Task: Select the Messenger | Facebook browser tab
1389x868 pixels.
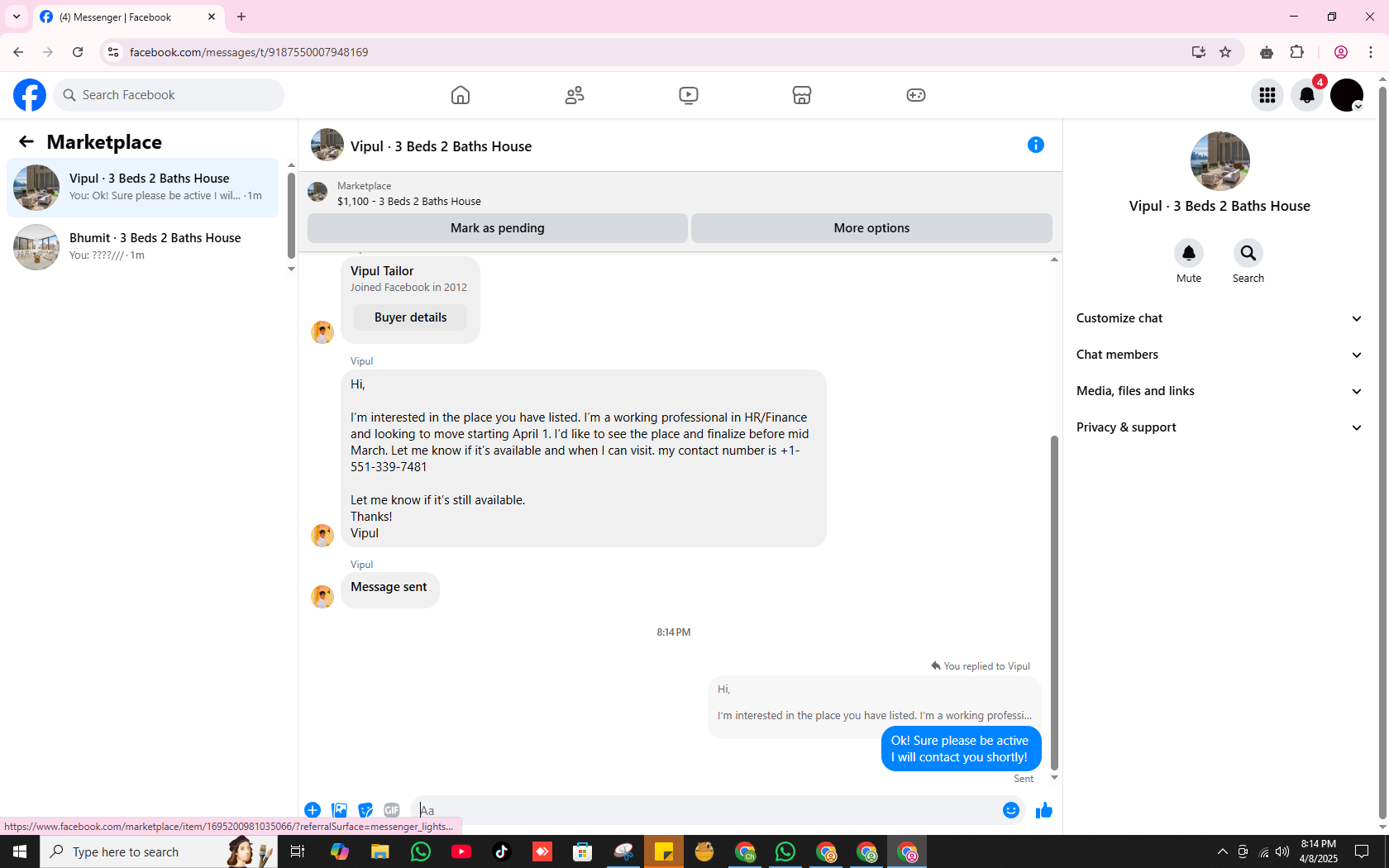Action: coord(128,17)
